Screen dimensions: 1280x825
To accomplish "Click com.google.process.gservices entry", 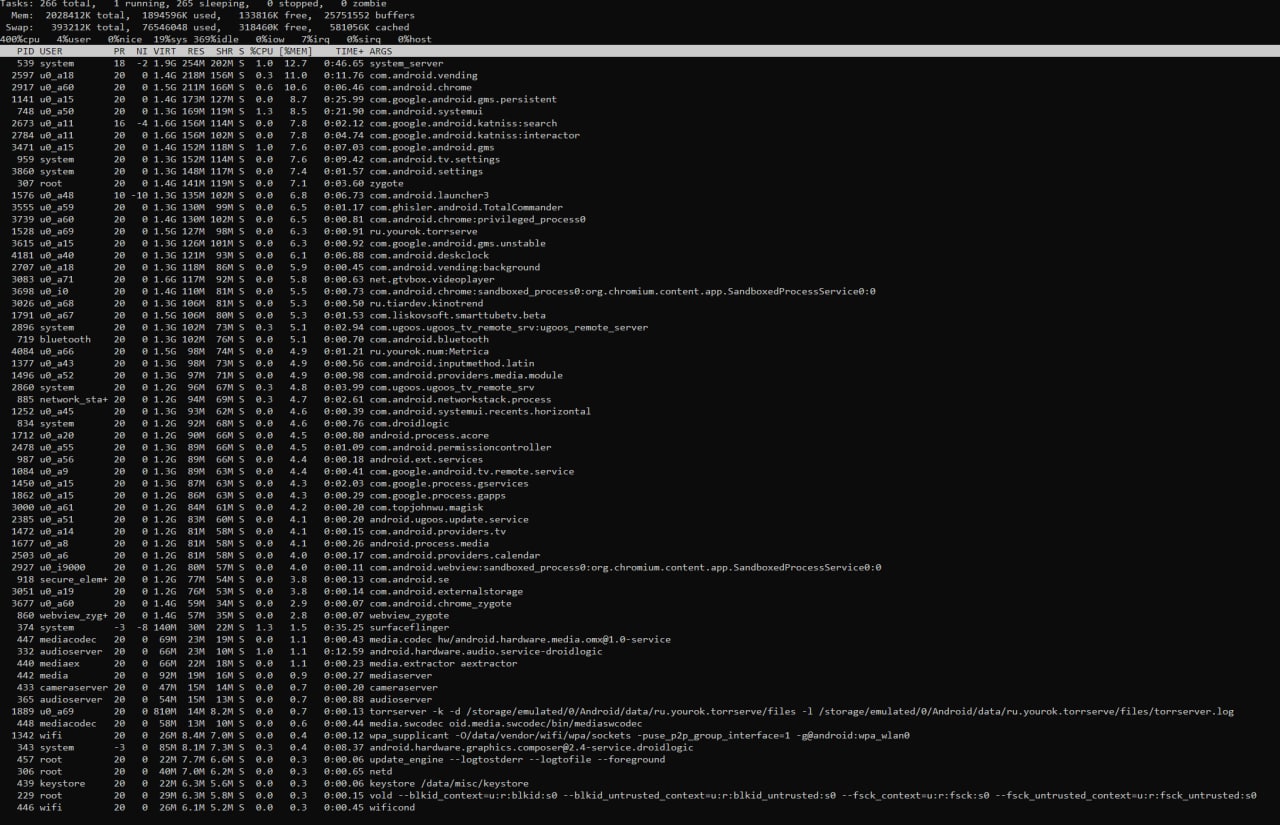I will click(x=449, y=483).
